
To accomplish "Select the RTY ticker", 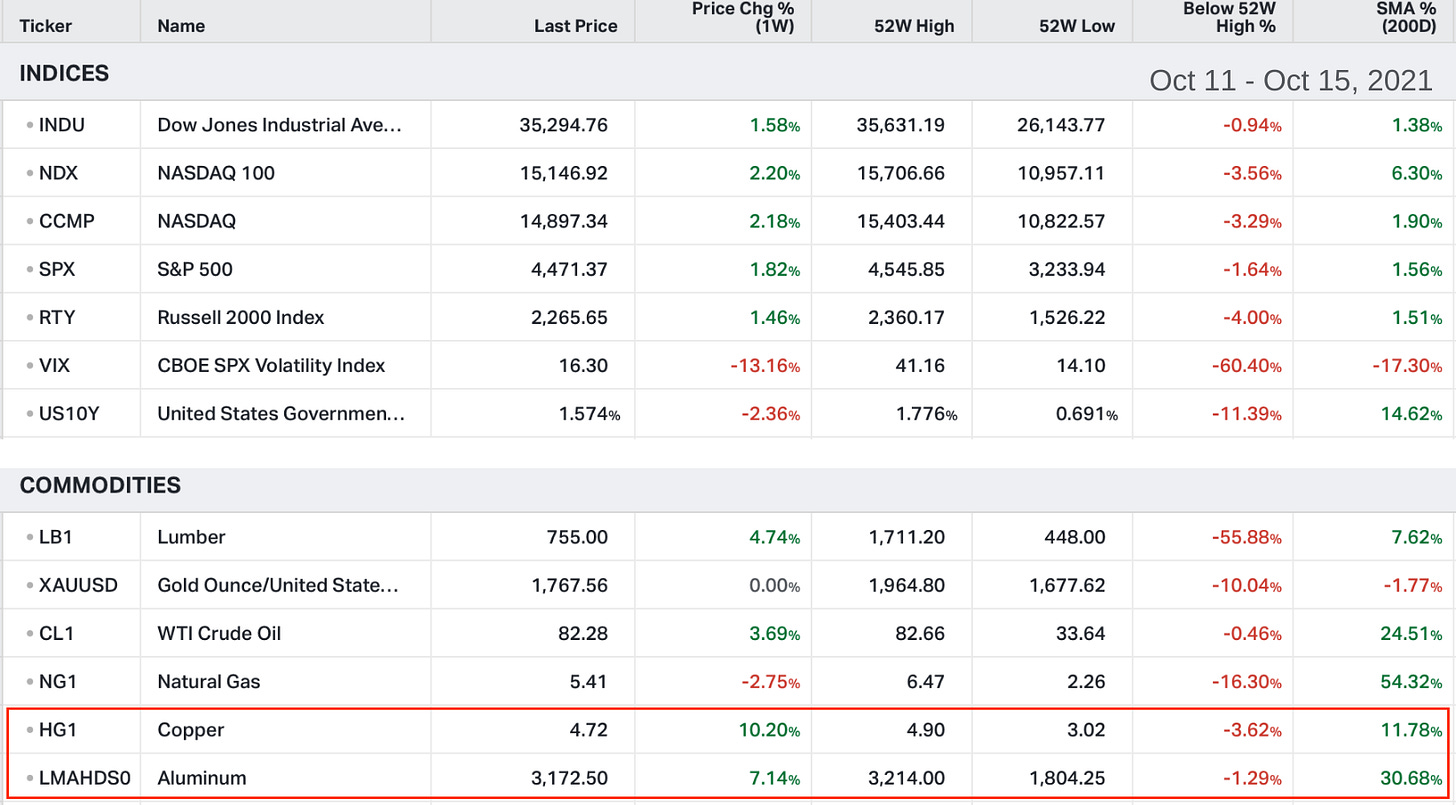I will pyautogui.click(x=57, y=317).
